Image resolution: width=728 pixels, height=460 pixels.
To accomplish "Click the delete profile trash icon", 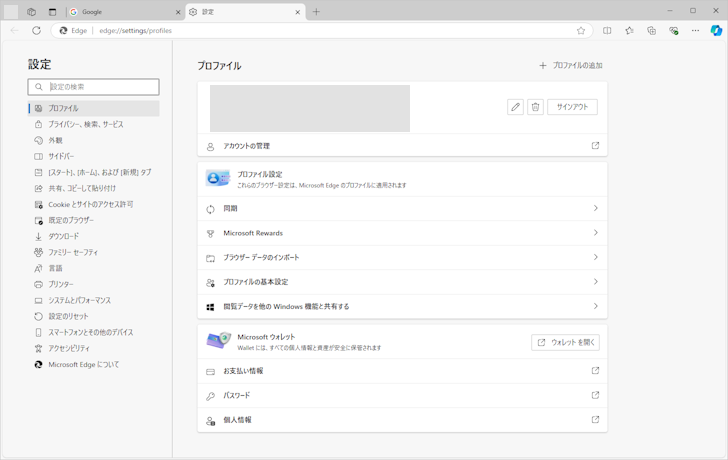I will click(x=535, y=107).
